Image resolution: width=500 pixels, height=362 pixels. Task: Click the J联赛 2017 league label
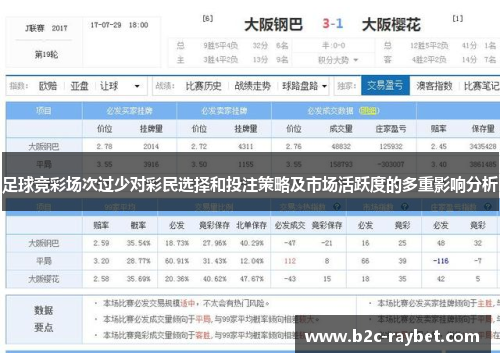pyautogui.click(x=46, y=28)
